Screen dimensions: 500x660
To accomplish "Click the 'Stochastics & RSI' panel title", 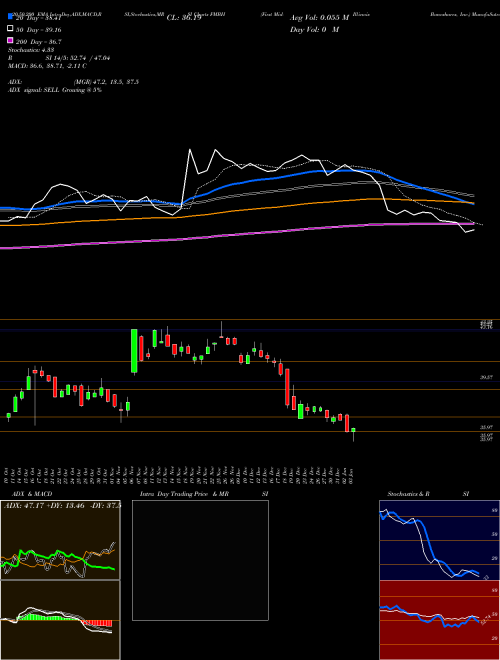I will click(428, 494).
